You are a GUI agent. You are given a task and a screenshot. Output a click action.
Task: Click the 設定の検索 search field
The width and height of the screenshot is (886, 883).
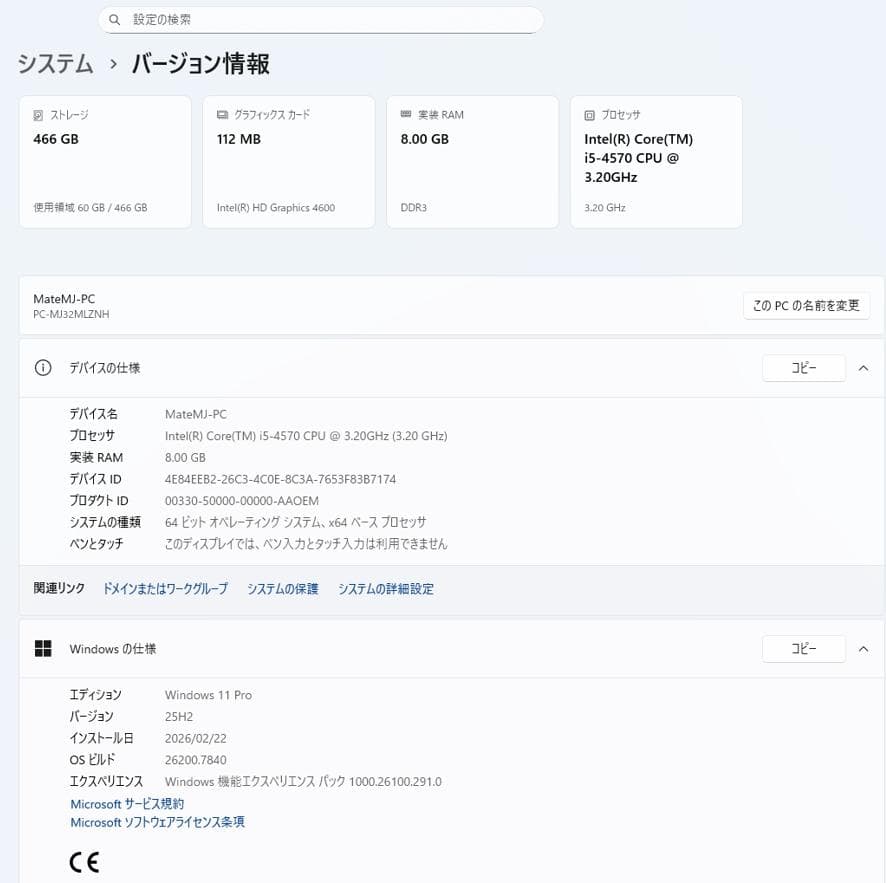pyautogui.click(x=321, y=20)
